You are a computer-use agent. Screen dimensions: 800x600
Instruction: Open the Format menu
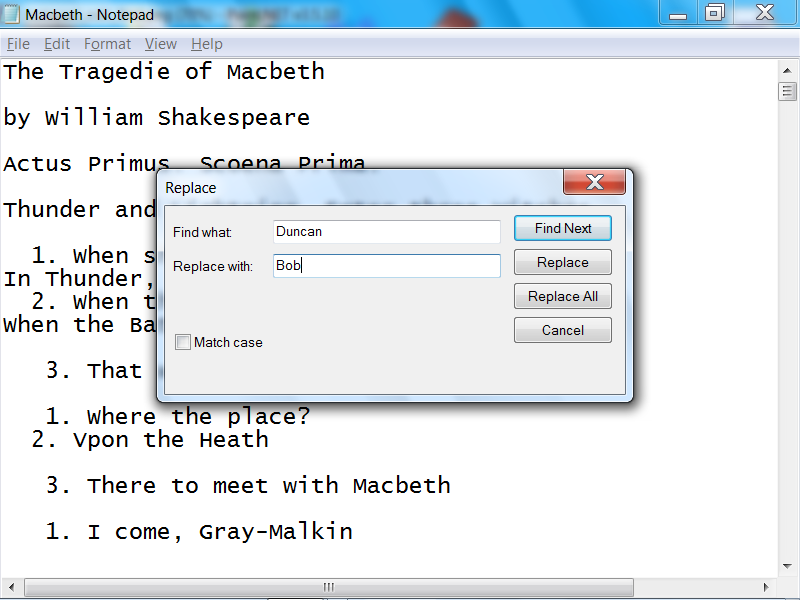[107, 44]
